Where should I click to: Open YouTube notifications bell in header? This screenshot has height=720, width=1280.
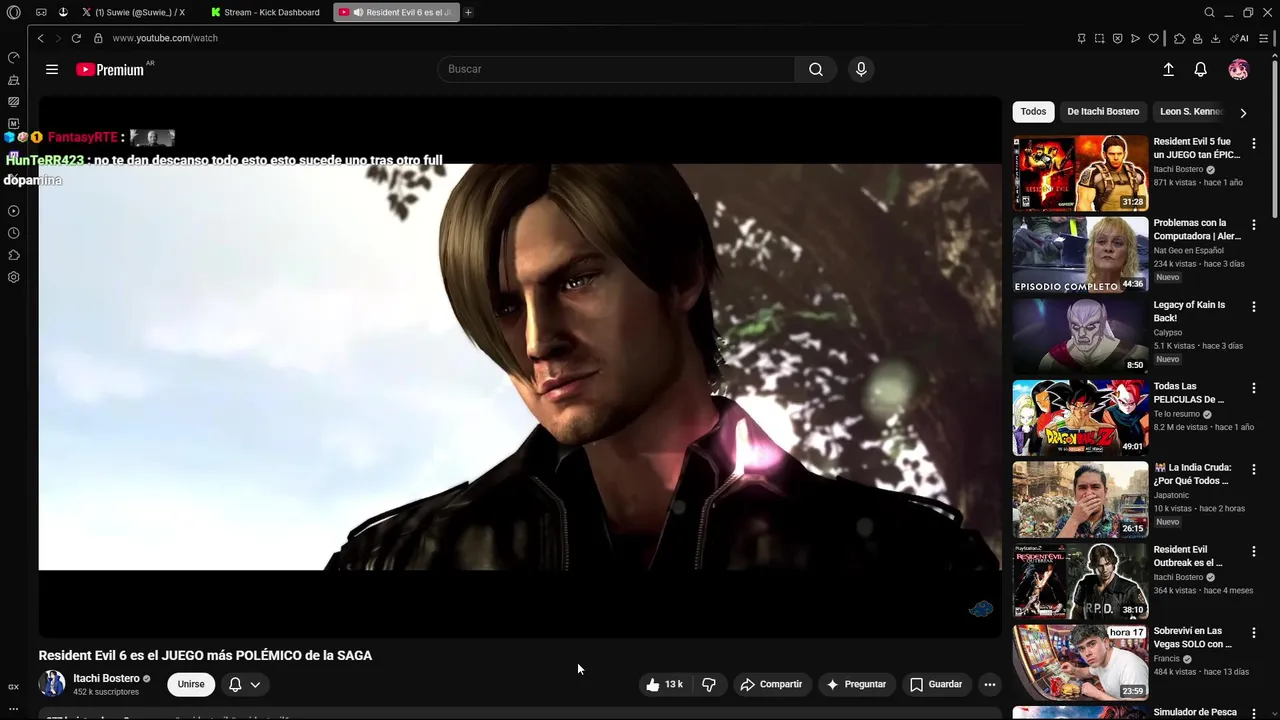tap(1200, 69)
